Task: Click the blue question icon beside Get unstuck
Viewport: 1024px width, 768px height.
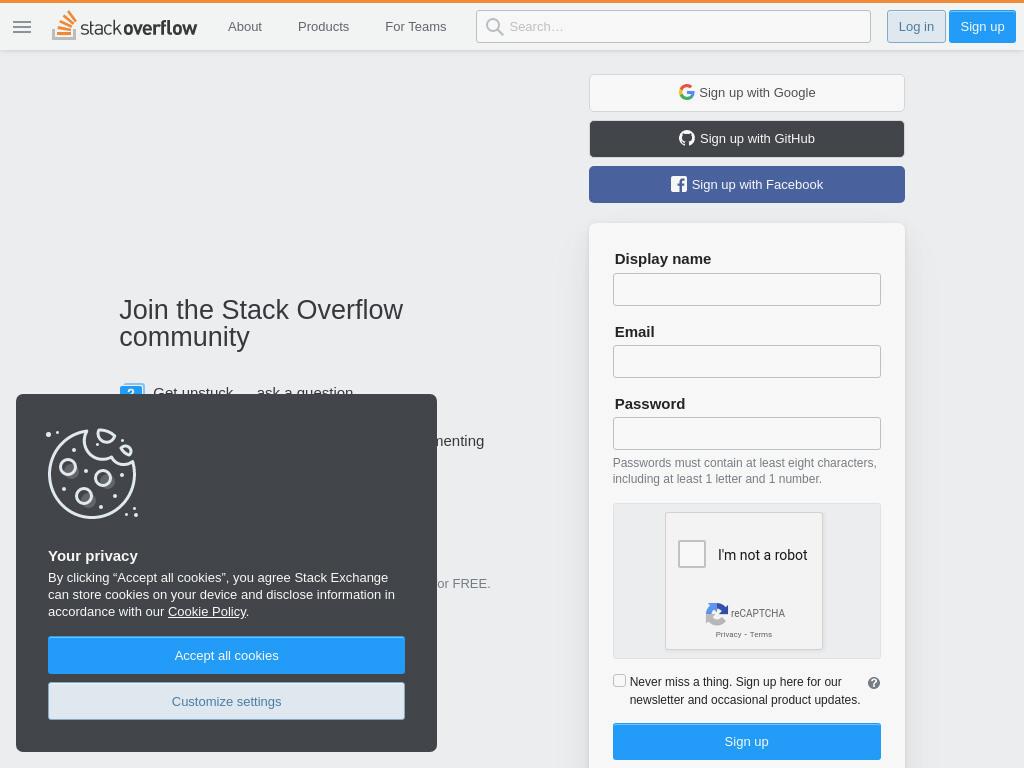Action: tap(132, 390)
